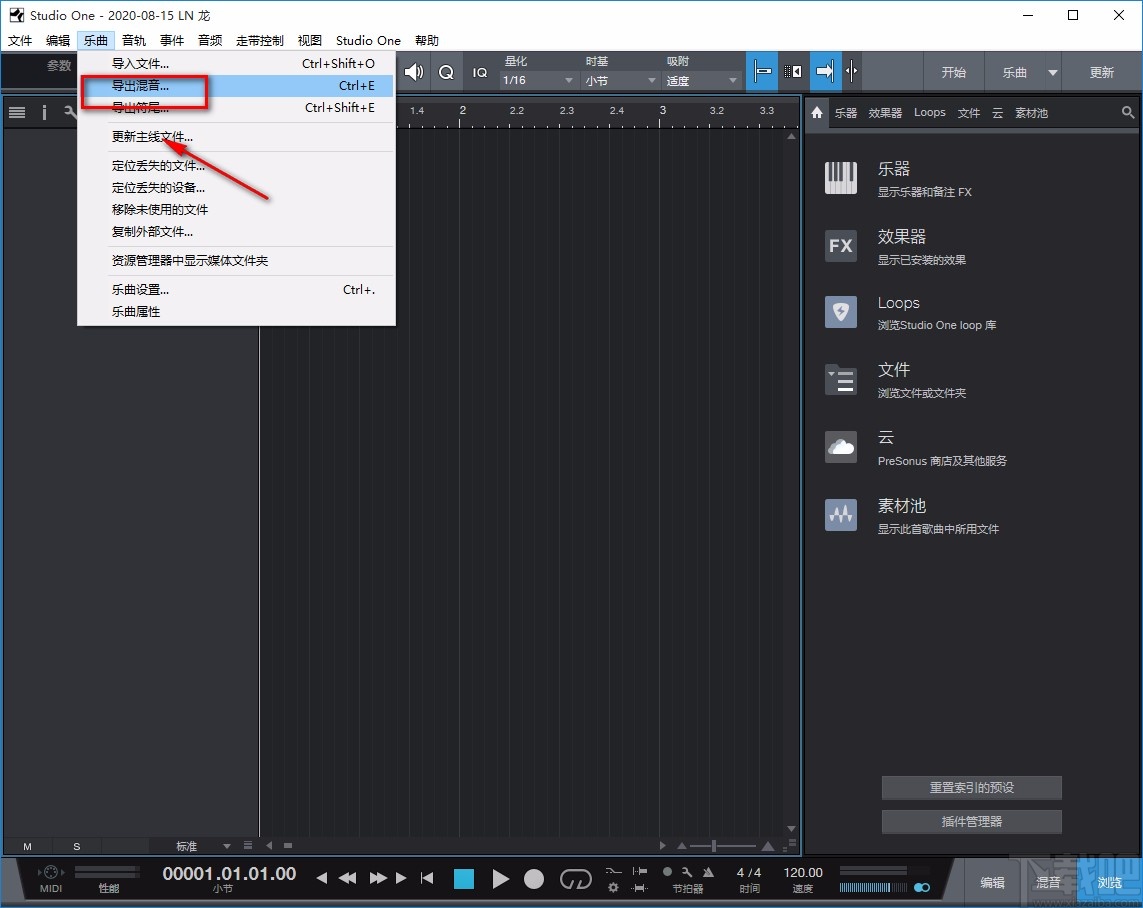The width and height of the screenshot is (1143, 908).
Task: Click the blue Stop transport button
Action: click(x=464, y=879)
